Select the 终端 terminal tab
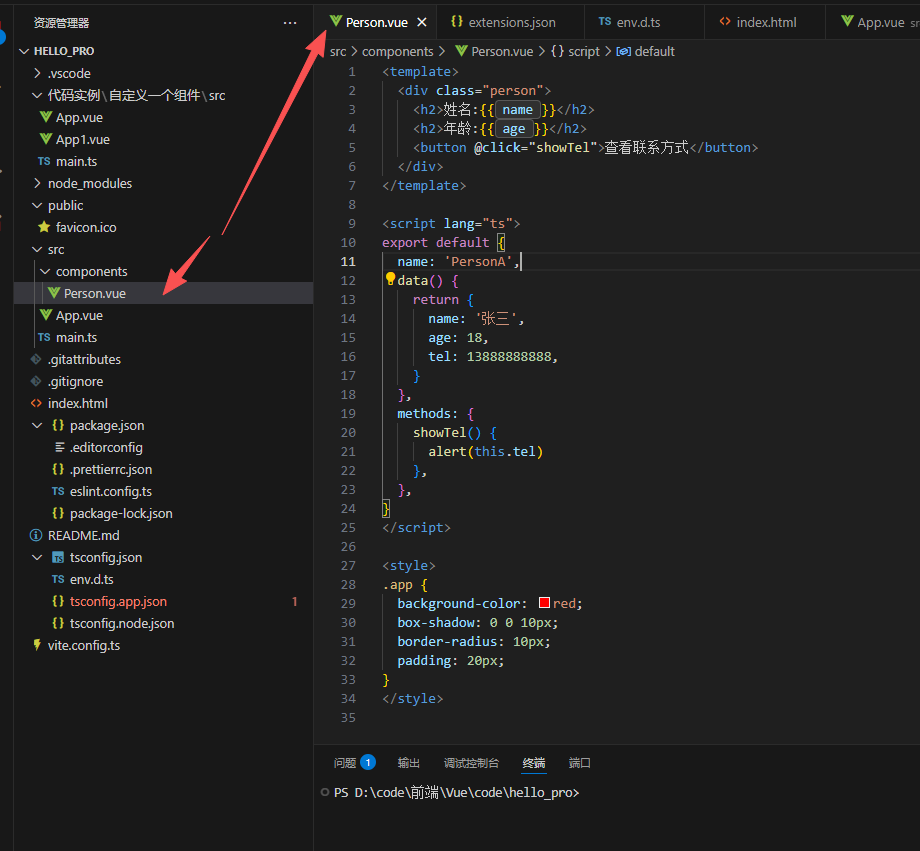Viewport: 920px width, 851px height. tap(534, 762)
